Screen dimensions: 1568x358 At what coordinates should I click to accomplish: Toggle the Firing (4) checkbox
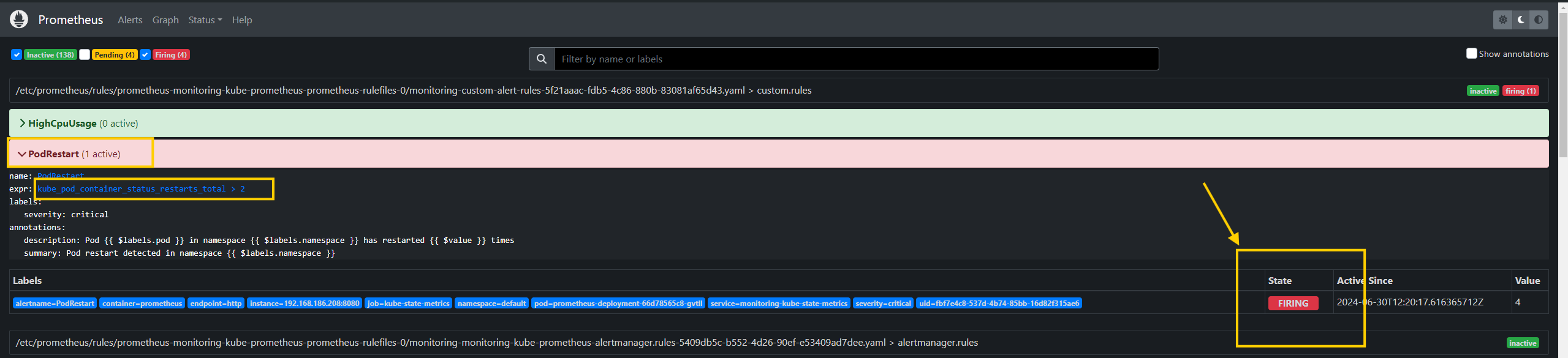145,54
